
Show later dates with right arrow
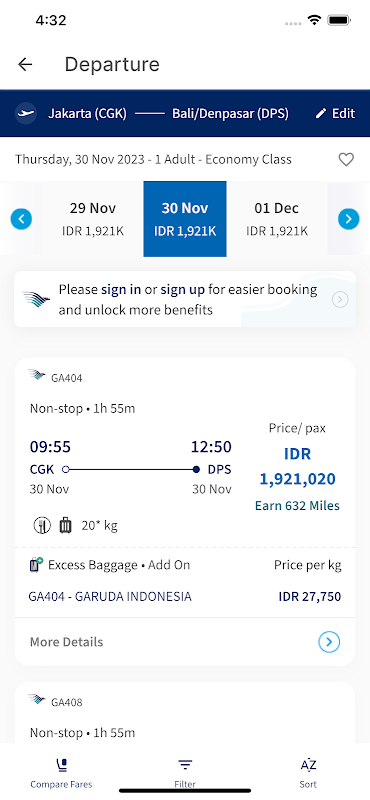pos(349,219)
